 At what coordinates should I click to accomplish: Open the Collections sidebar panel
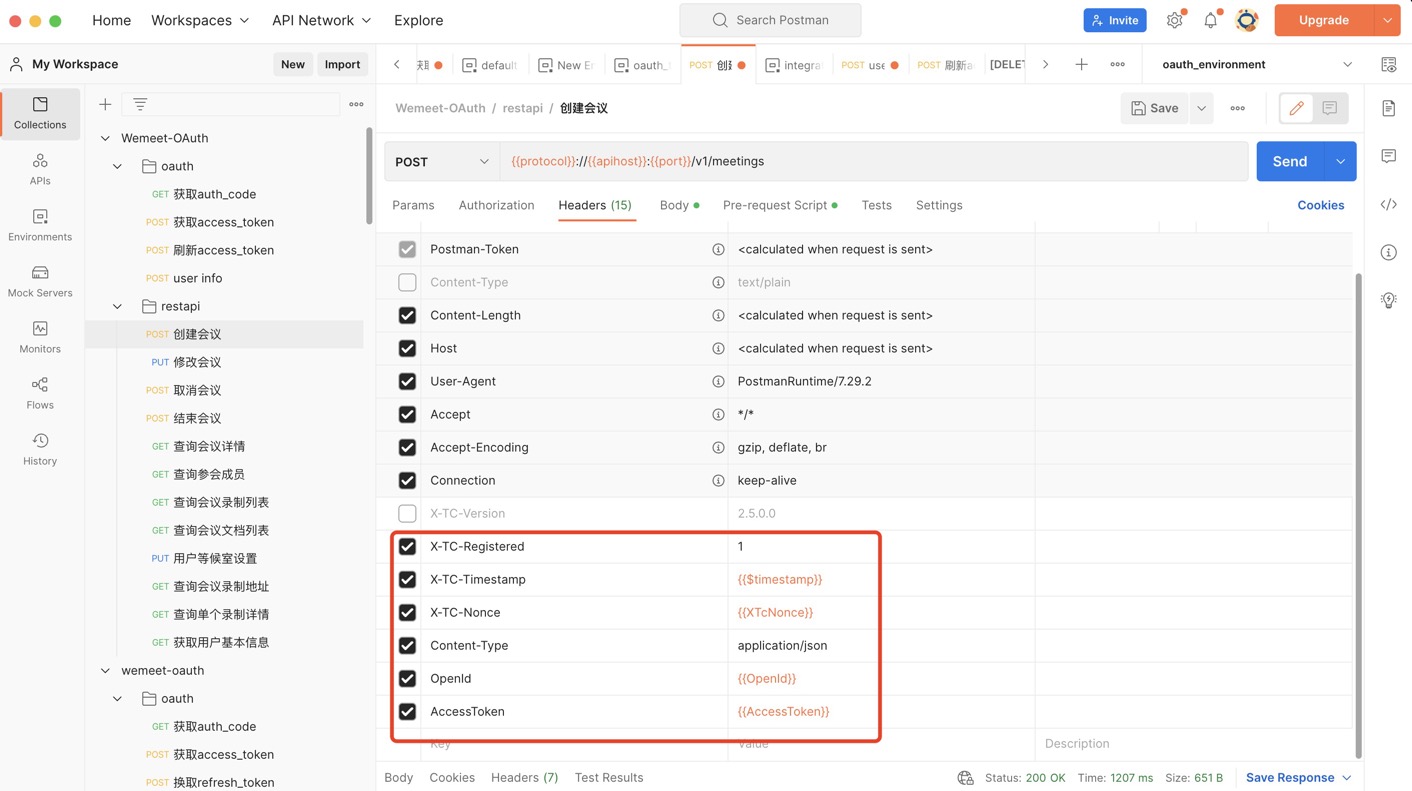40,113
